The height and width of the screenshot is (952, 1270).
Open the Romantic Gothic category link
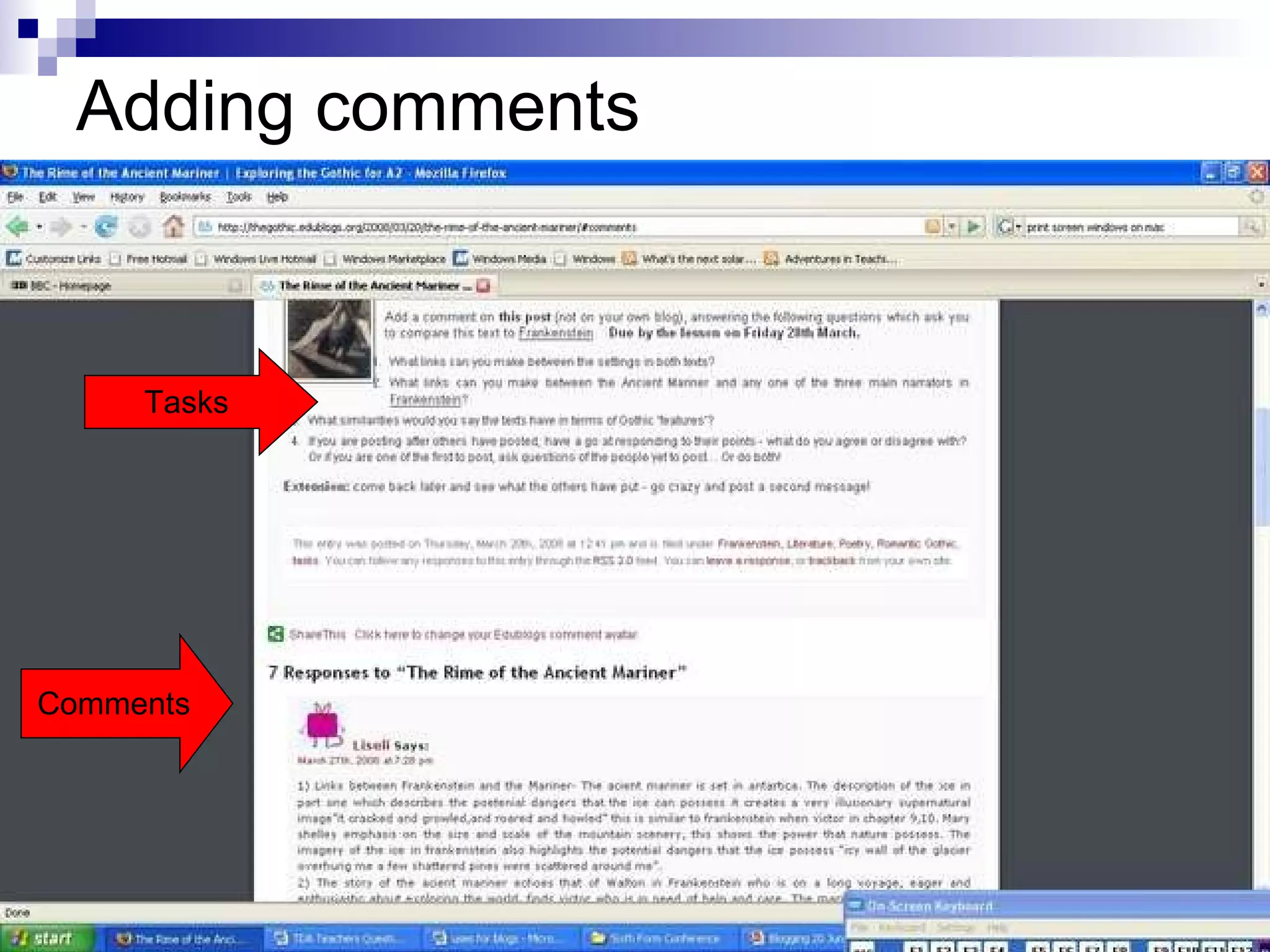pyautogui.click(x=917, y=544)
